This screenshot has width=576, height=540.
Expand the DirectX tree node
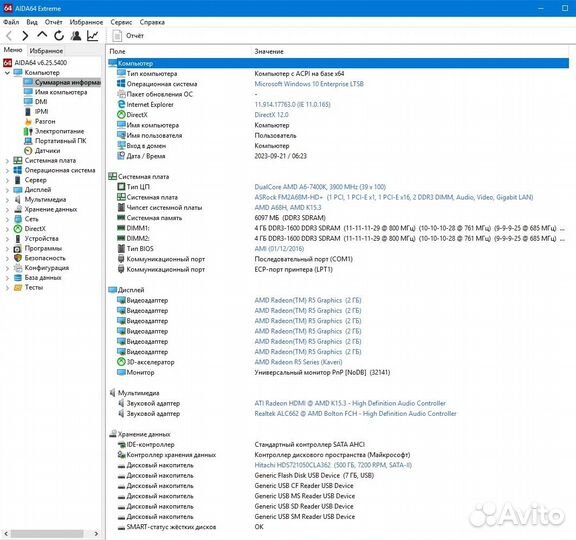[x=7, y=229]
